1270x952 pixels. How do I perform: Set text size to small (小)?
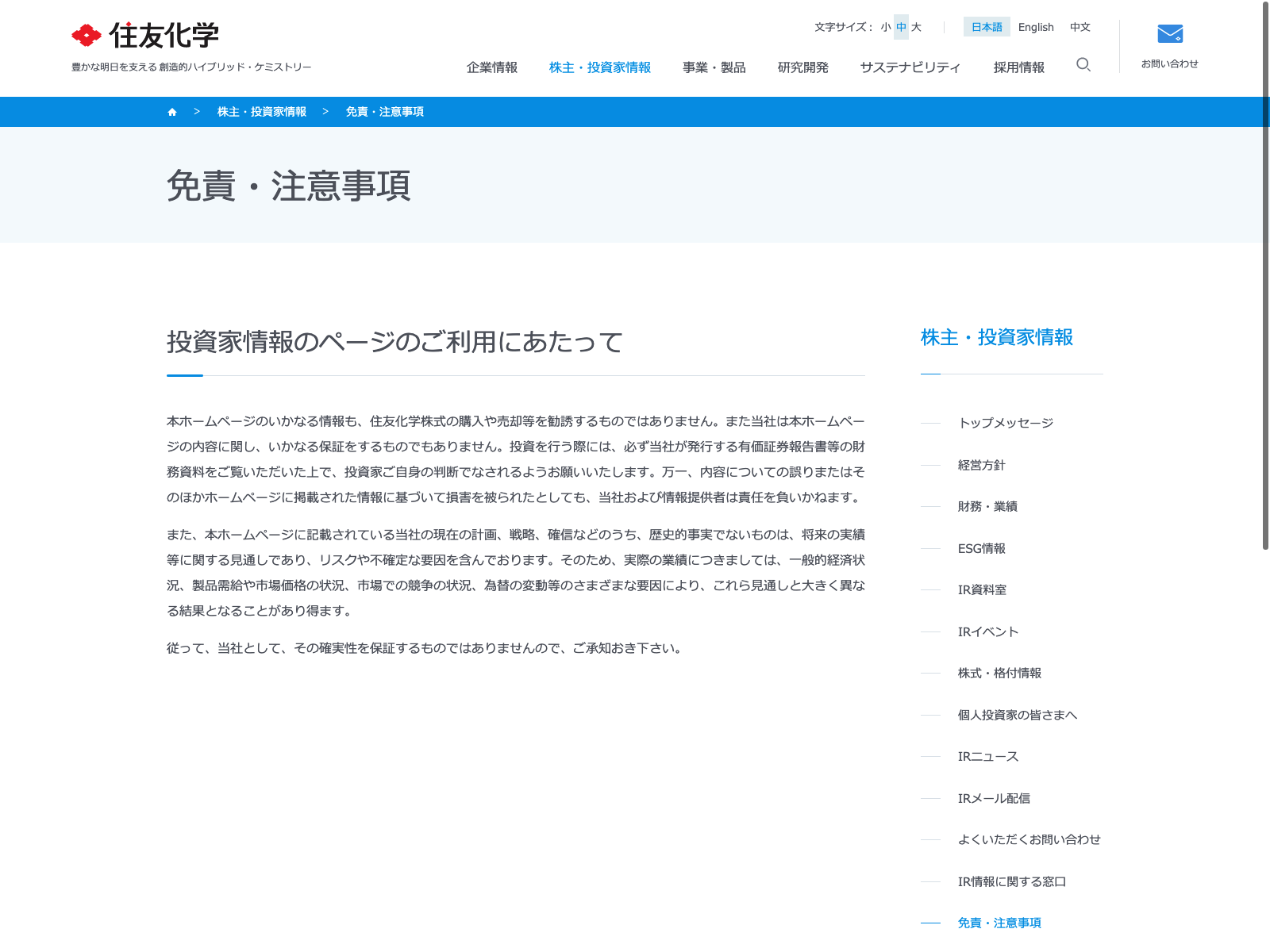click(x=885, y=27)
